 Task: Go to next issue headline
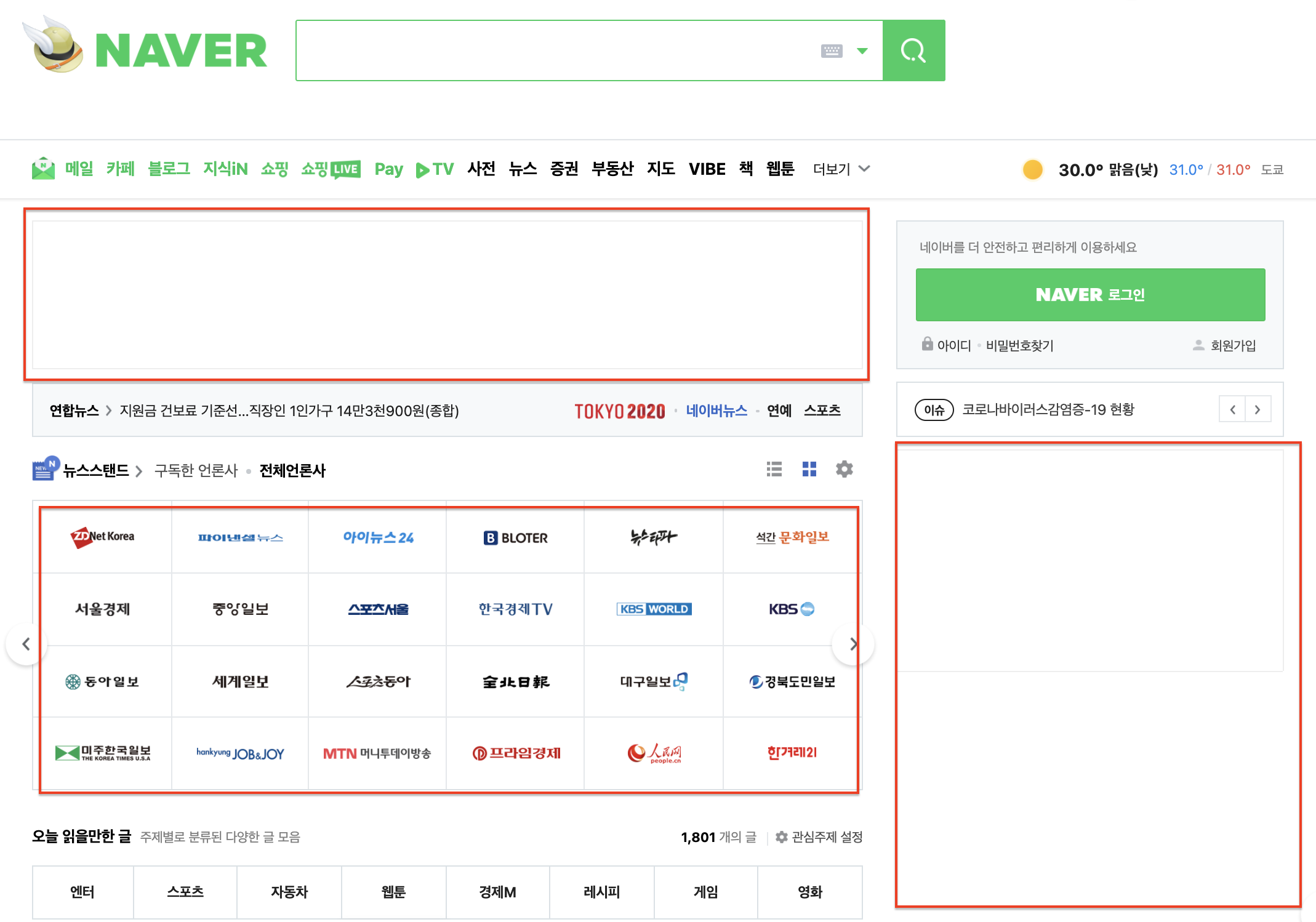click(x=1258, y=410)
